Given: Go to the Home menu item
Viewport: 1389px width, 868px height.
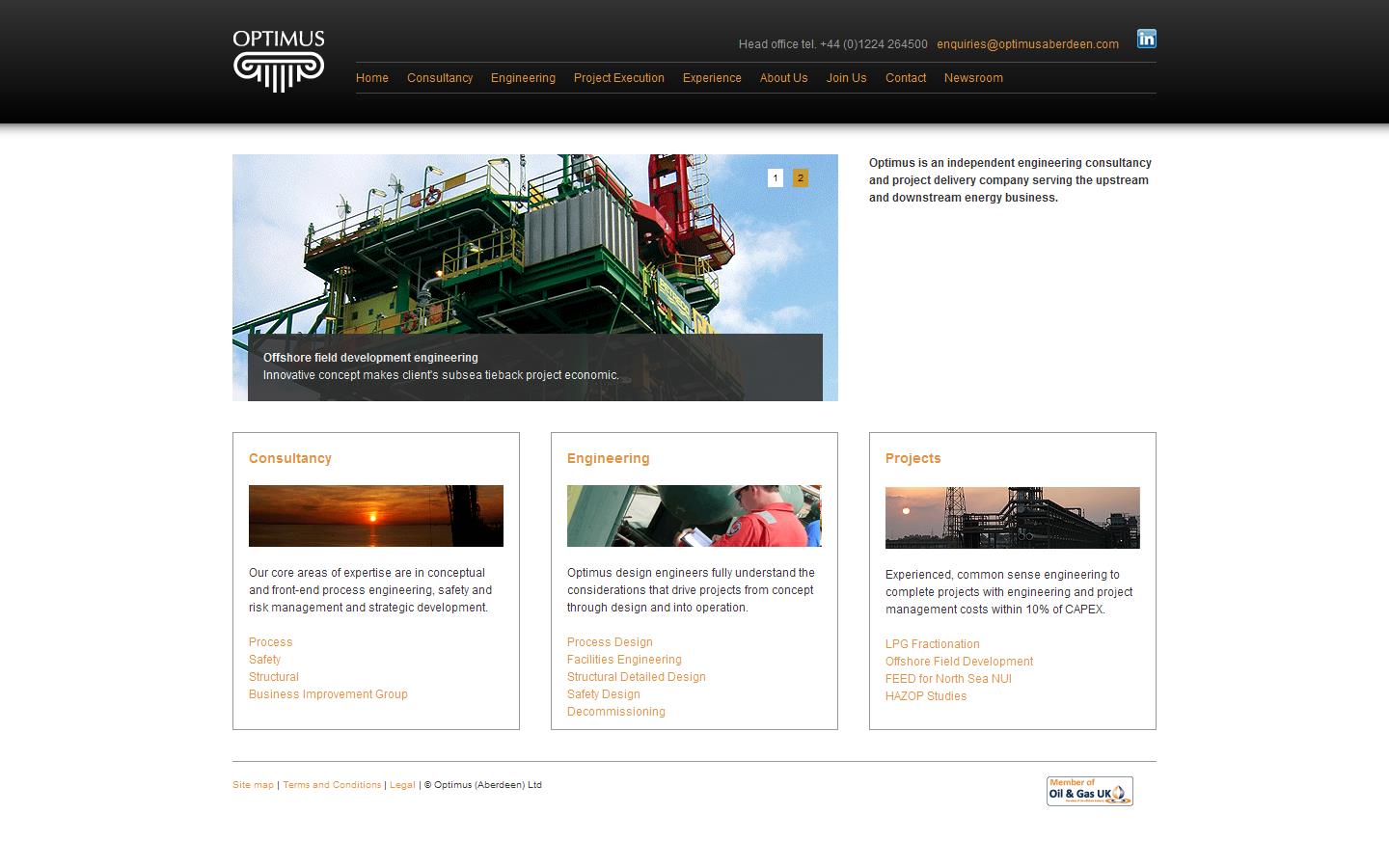Looking at the screenshot, I should tap(372, 78).
